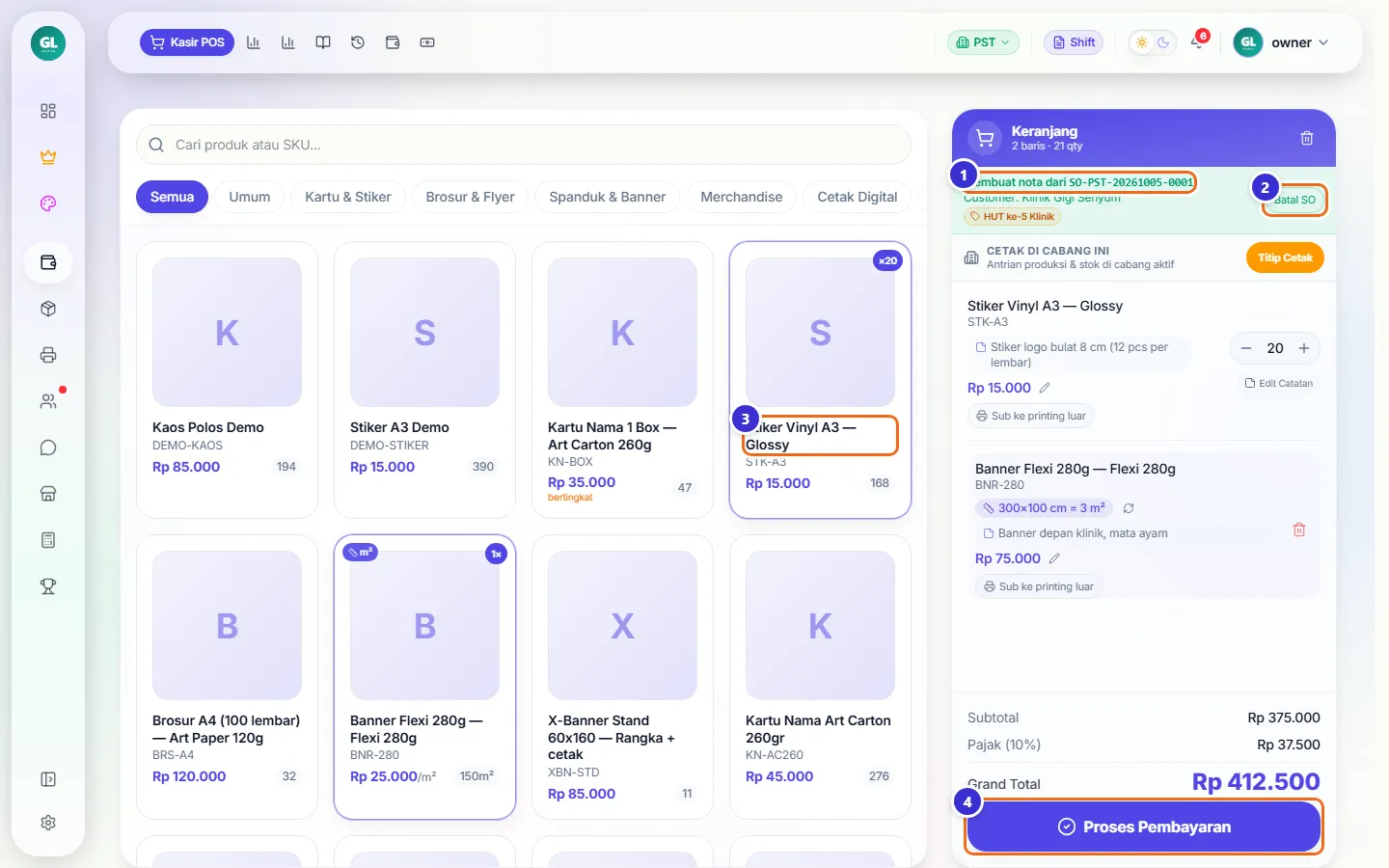Open the wallet icon in top toolbar

(x=393, y=42)
